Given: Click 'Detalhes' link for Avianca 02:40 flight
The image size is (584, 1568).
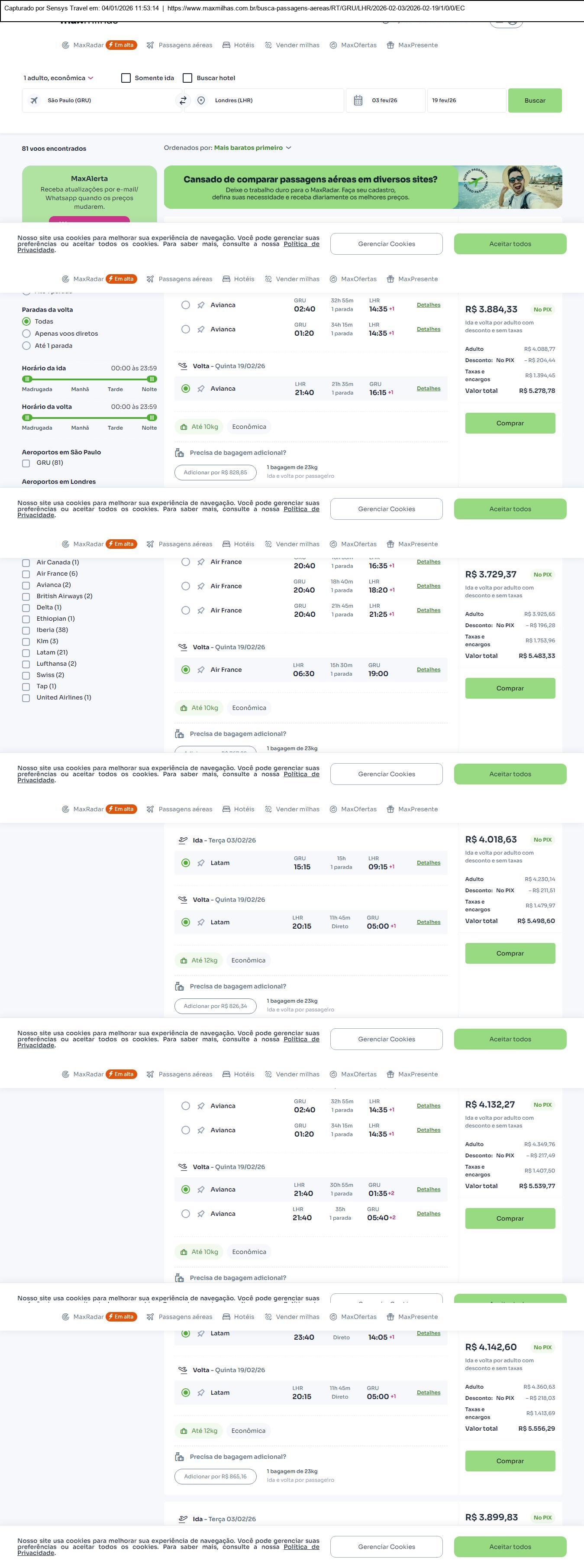Looking at the screenshot, I should coord(428,305).
